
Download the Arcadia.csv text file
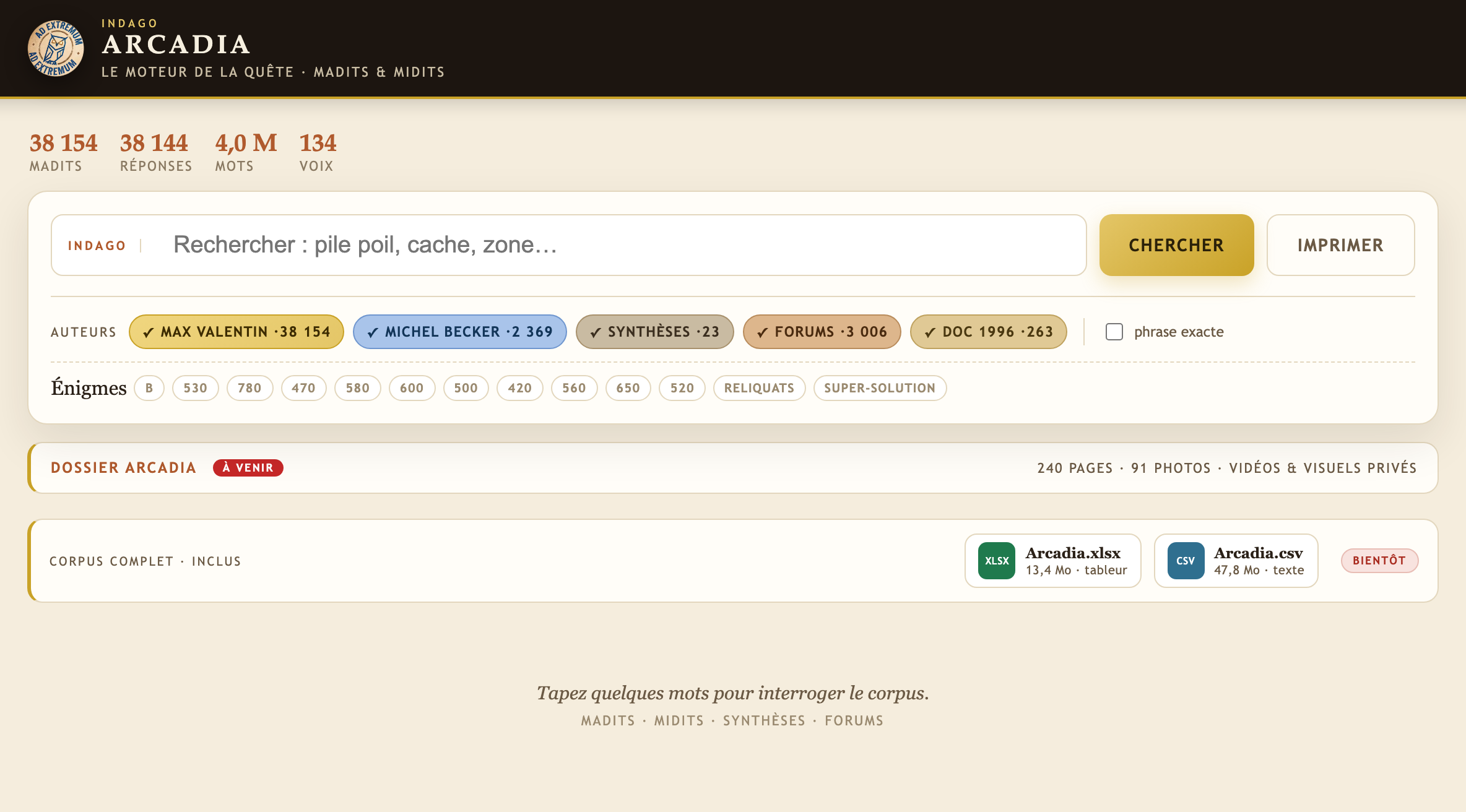[1236, 561]
